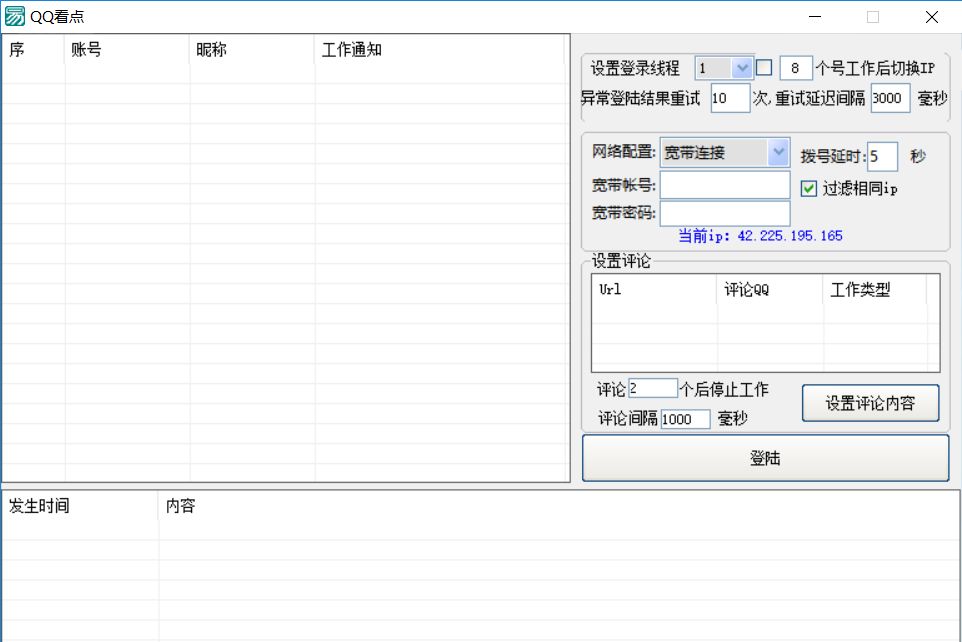Image resolution: width=962 pixels, height=642 pixels.
Task: Click the retry delay field showing 3000
Action: pyautogui.click(x=889, y=98)
